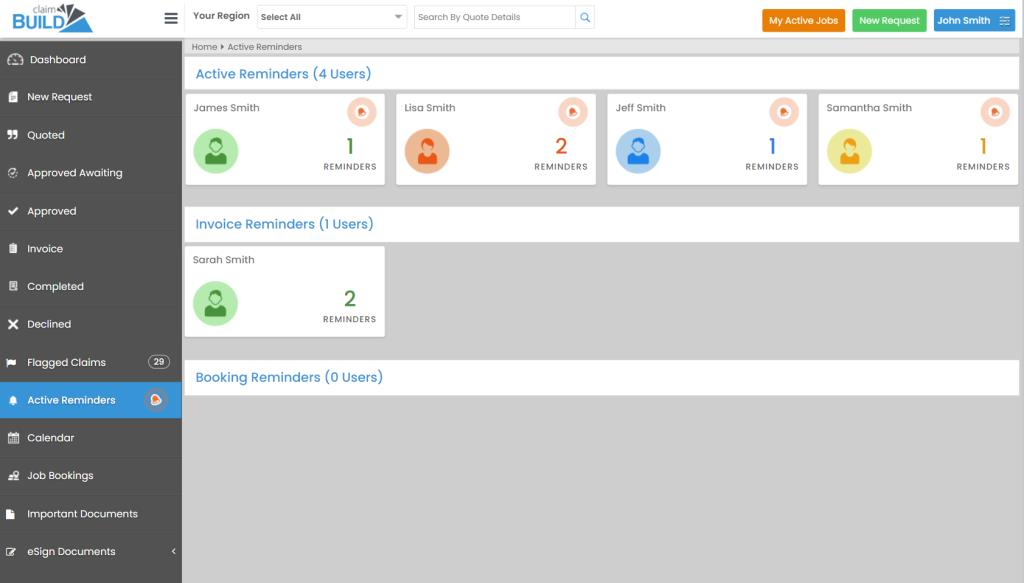The width and height of the screenshot is (1024, 583).
Task: Click the reminder icon on Samantha Smith card
Action: 994,112
